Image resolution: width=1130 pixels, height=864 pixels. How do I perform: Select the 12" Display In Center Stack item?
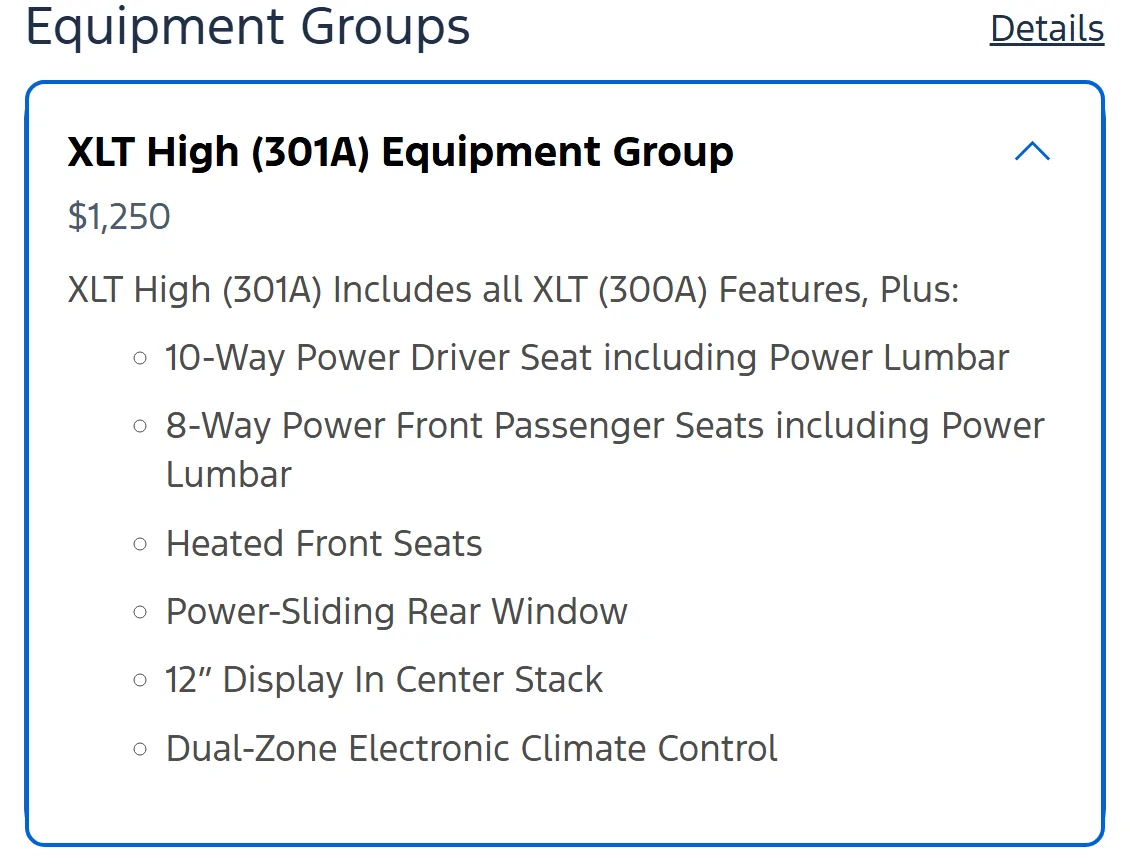pos(384,680)
